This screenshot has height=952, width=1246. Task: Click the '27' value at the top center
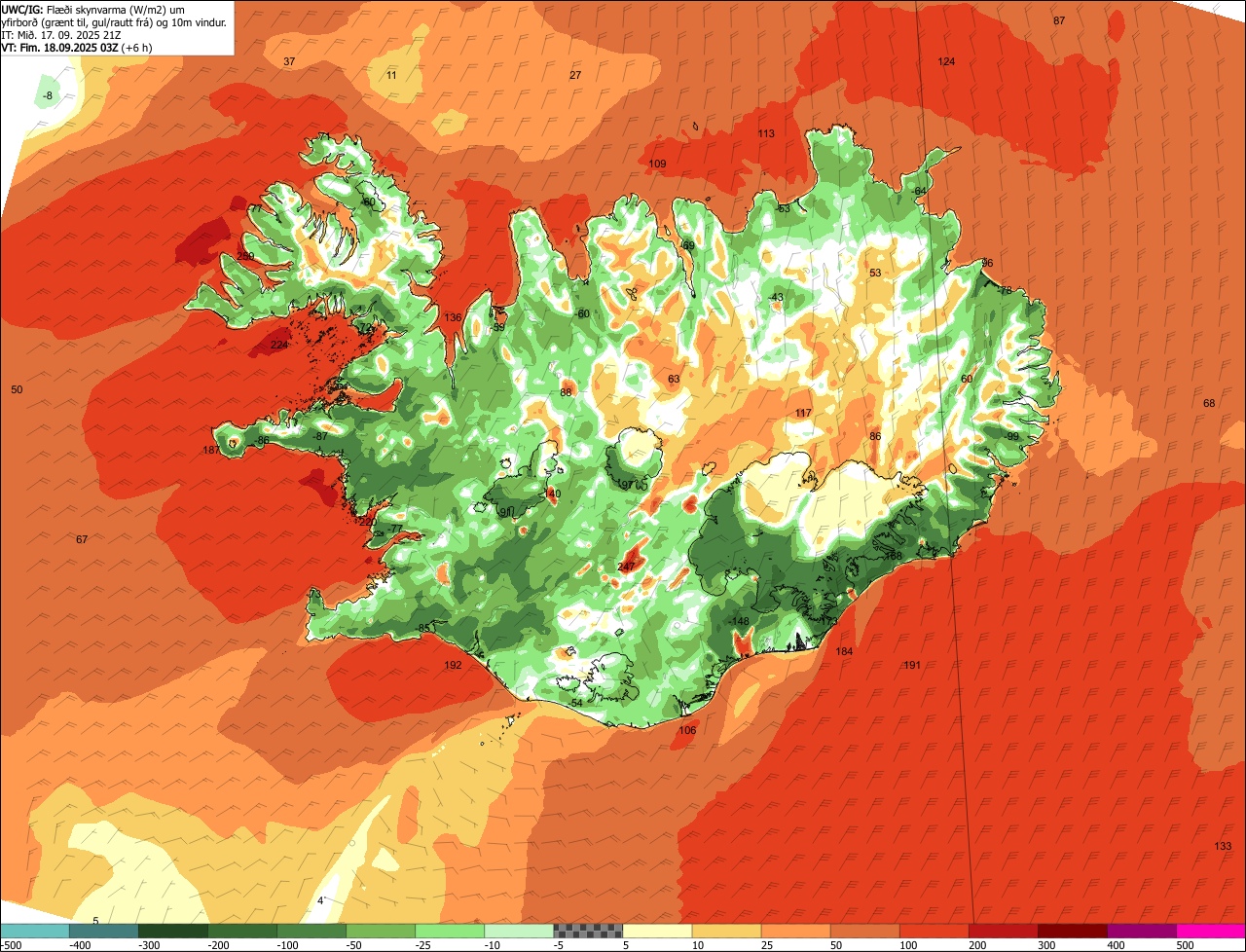[x=575, y=75]
